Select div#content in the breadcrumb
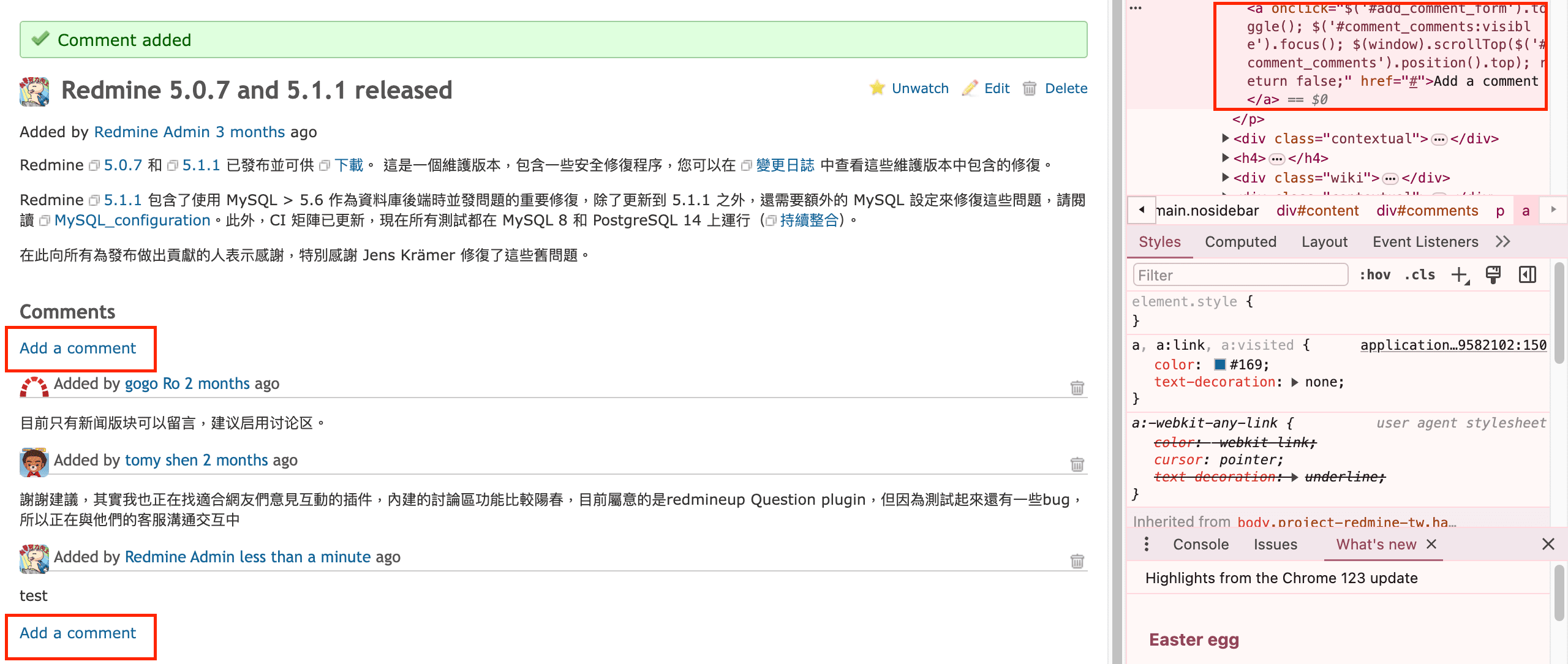Screen dimensions: 1568x664 [x=1317, y=211]
